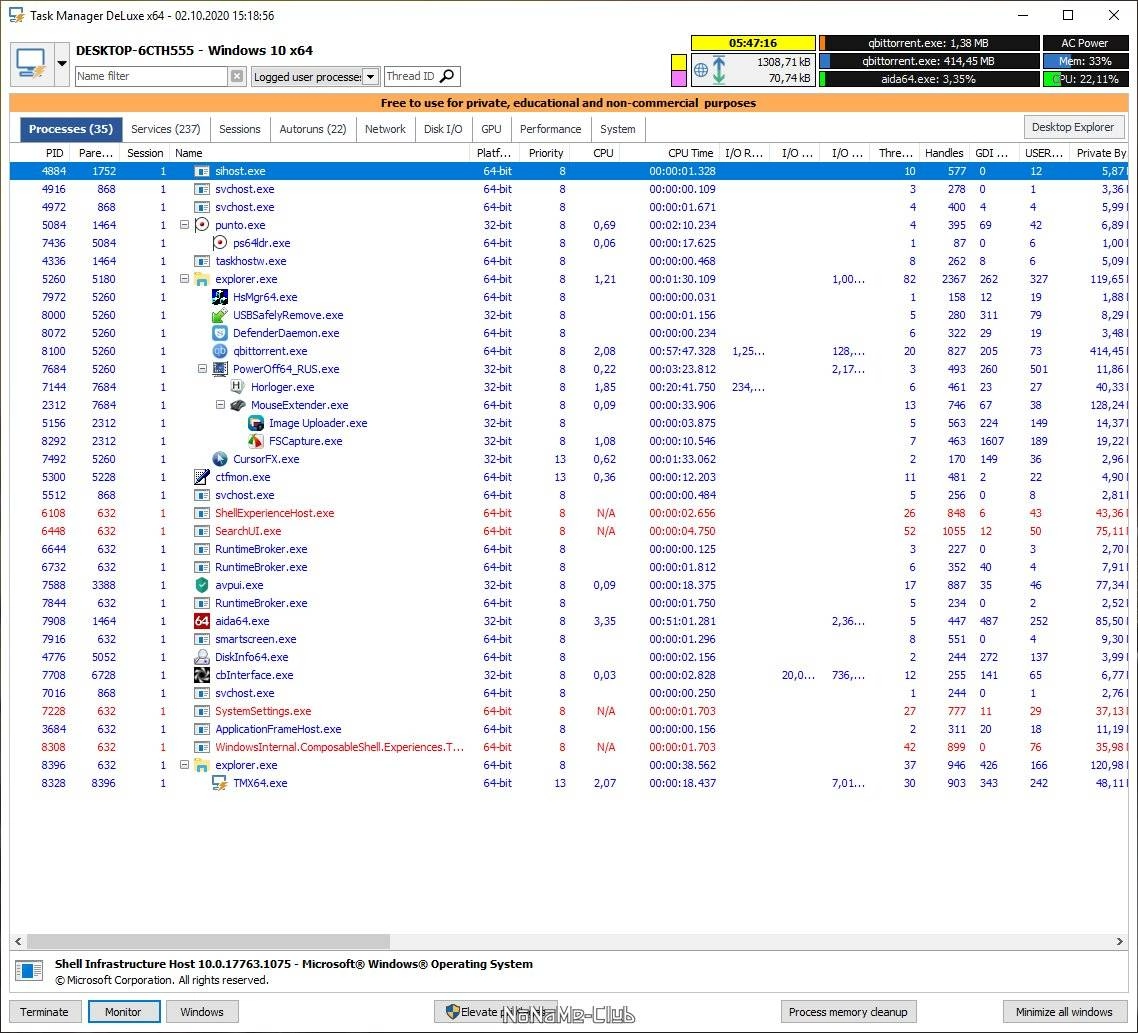Click the scrollbar right arrow
1138x1033 pixels.
tap(1119, 942)
